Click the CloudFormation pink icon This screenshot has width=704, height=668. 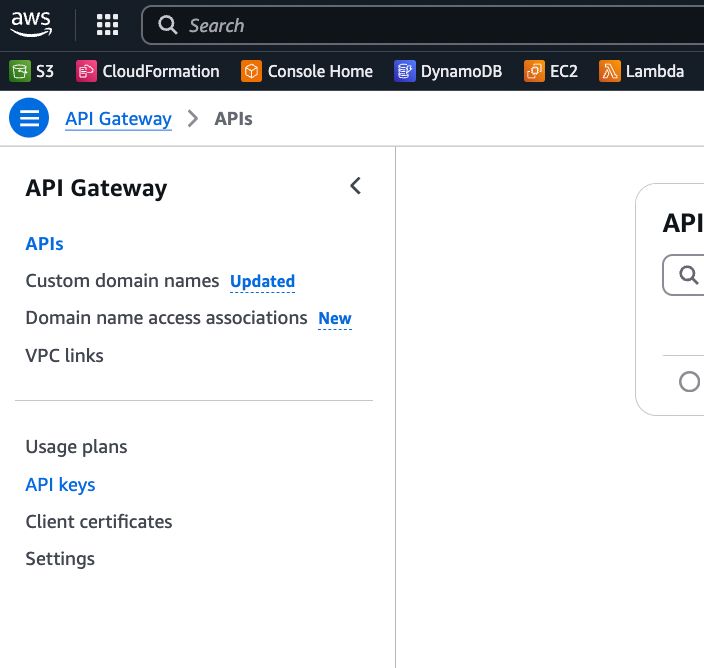pos(86,71)
